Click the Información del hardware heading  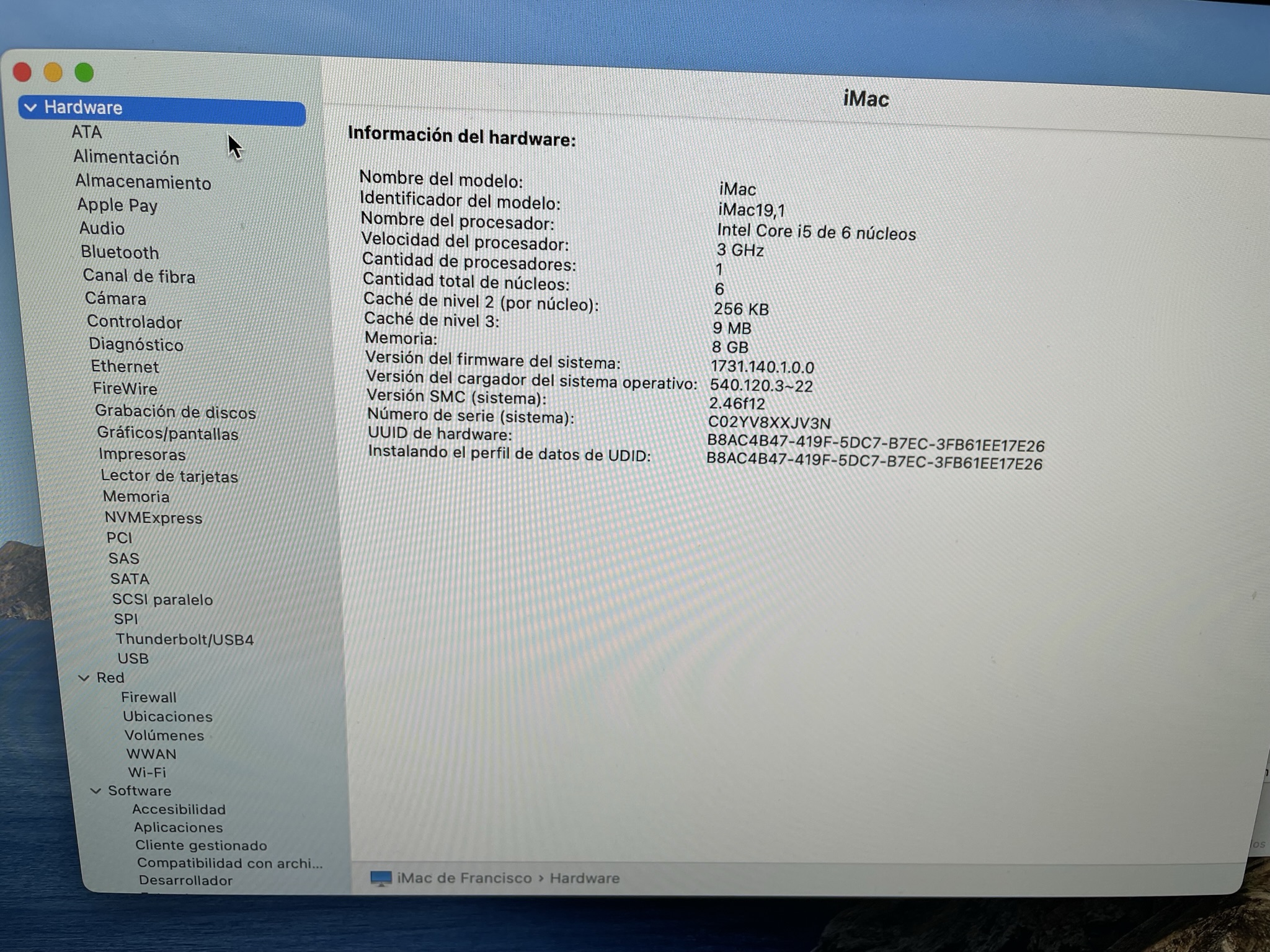(461, 136)
